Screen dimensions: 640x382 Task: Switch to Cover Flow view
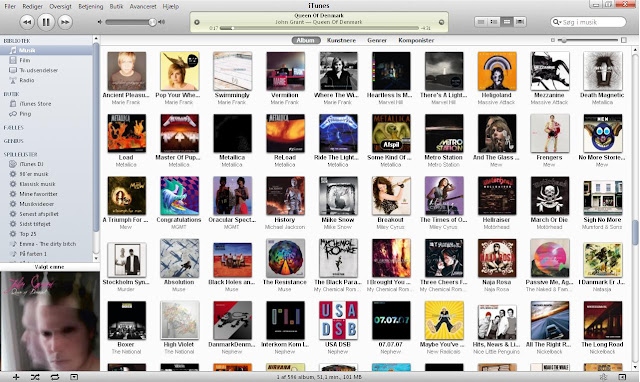pyautogui.click(x=520, y=22)
